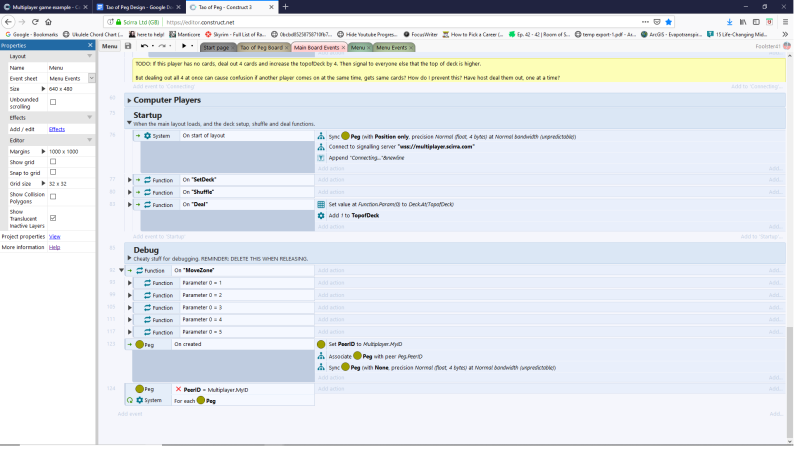Expand the Parameter 0 = 3 sub-event
800x452 pixels.
(x=130, y=308)
